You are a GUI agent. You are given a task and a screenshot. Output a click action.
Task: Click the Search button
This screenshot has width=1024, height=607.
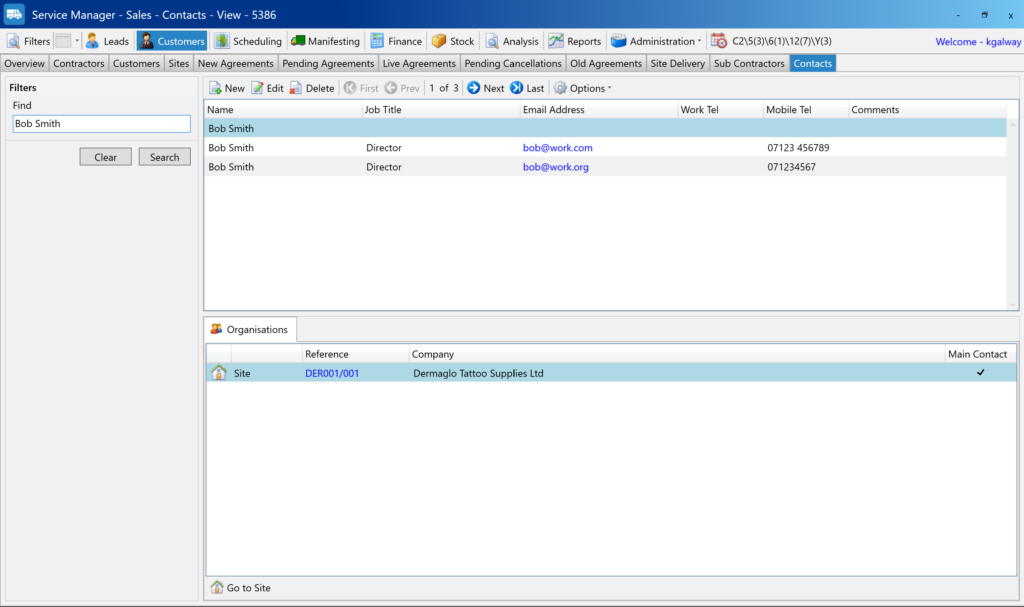(165, 157)
